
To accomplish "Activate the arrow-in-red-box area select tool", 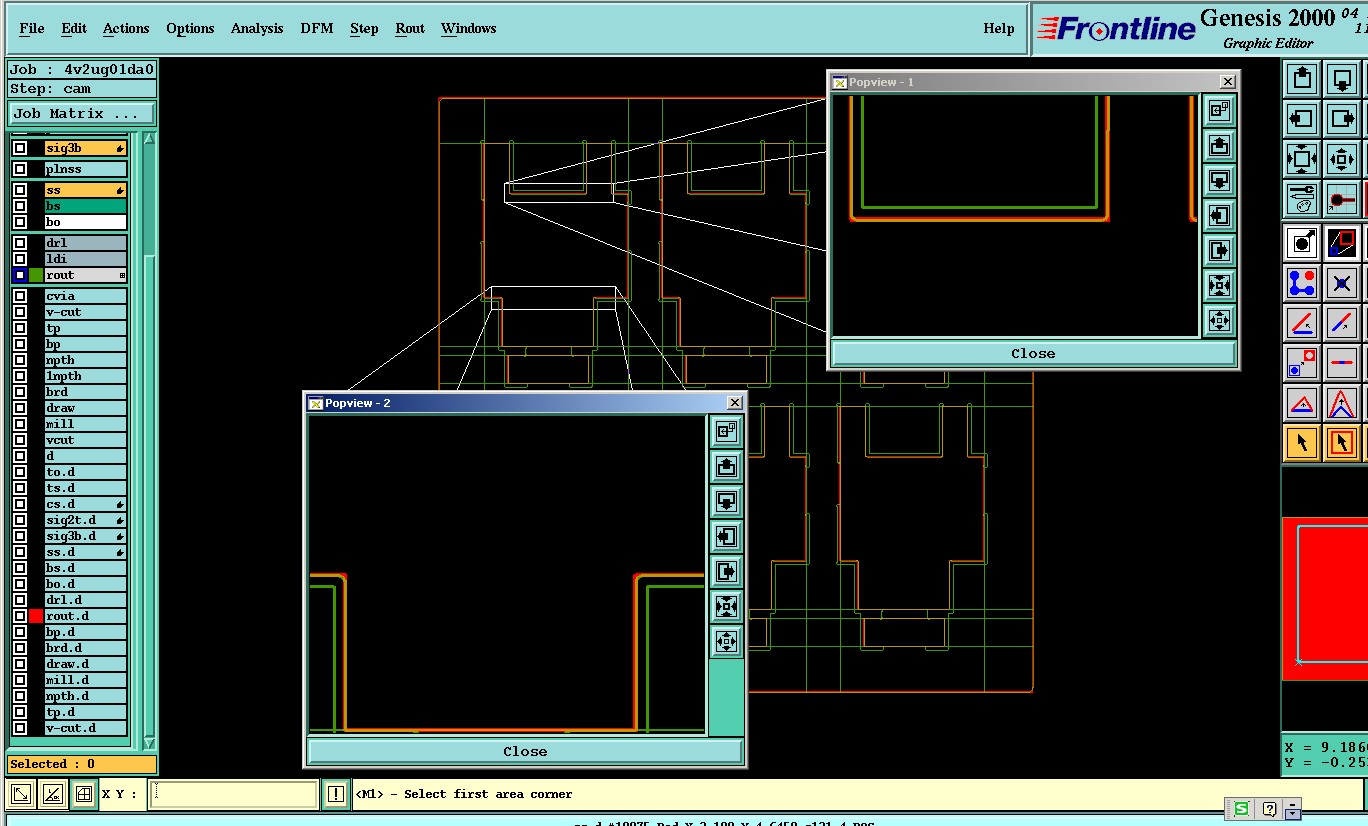I will click(1341, 442).
